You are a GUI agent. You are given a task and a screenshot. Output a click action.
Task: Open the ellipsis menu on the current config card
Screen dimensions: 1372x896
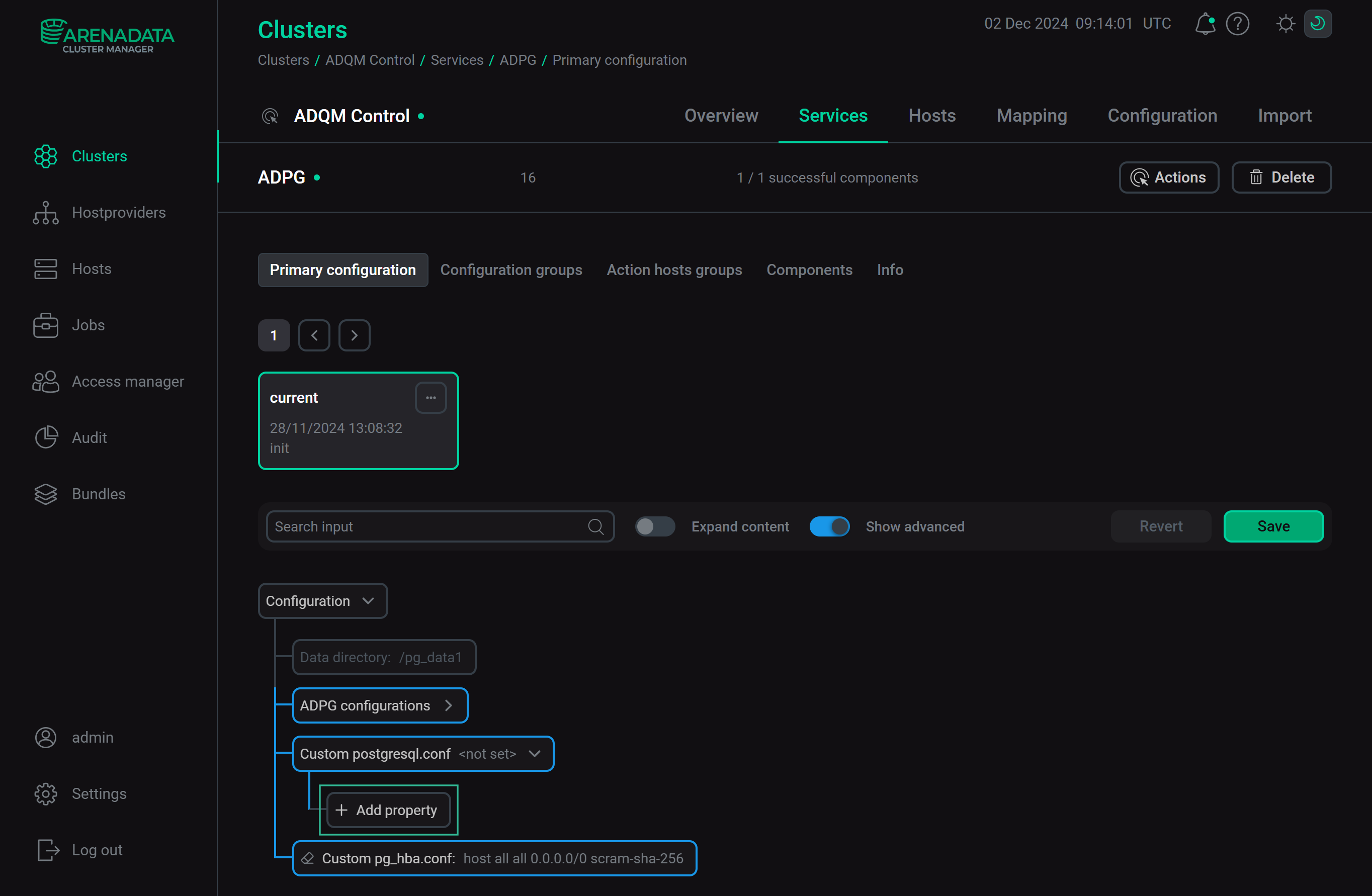point(431,397)
